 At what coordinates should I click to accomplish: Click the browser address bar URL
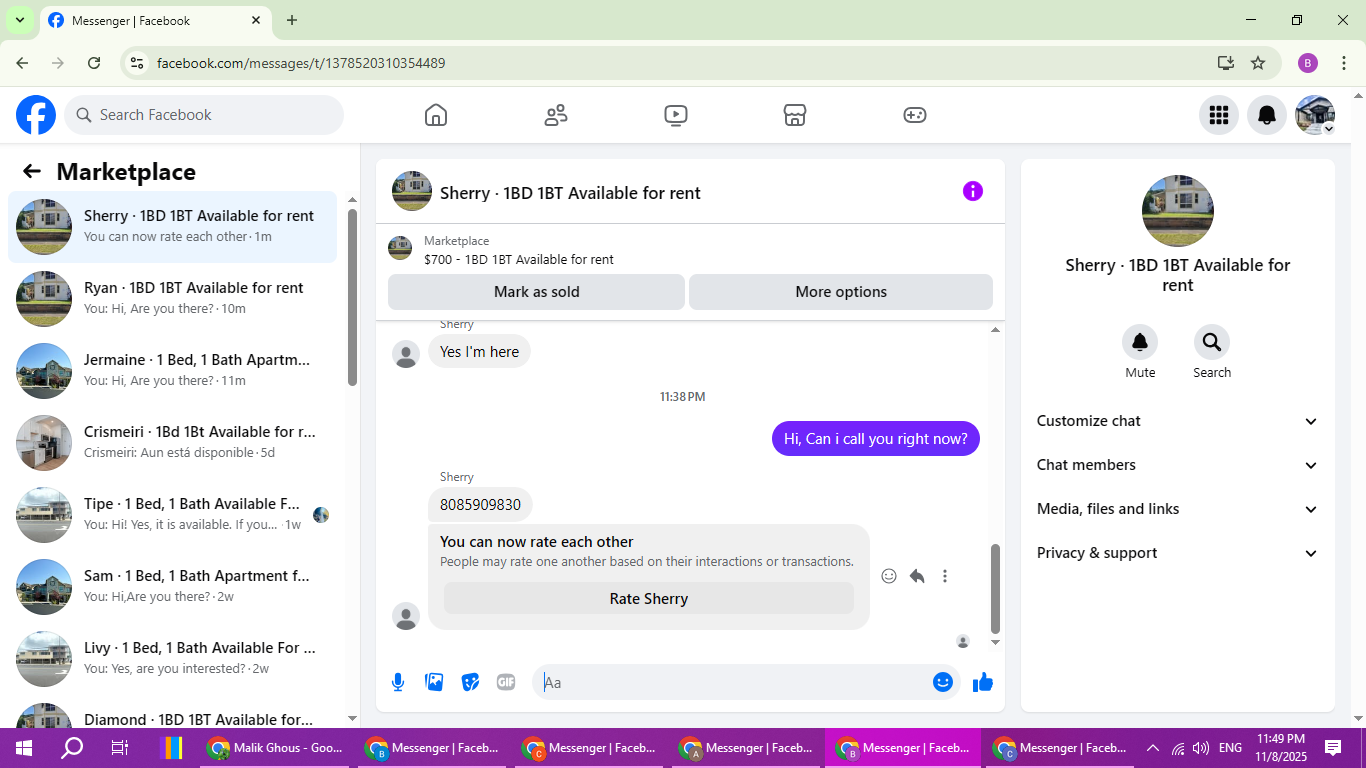301,63
